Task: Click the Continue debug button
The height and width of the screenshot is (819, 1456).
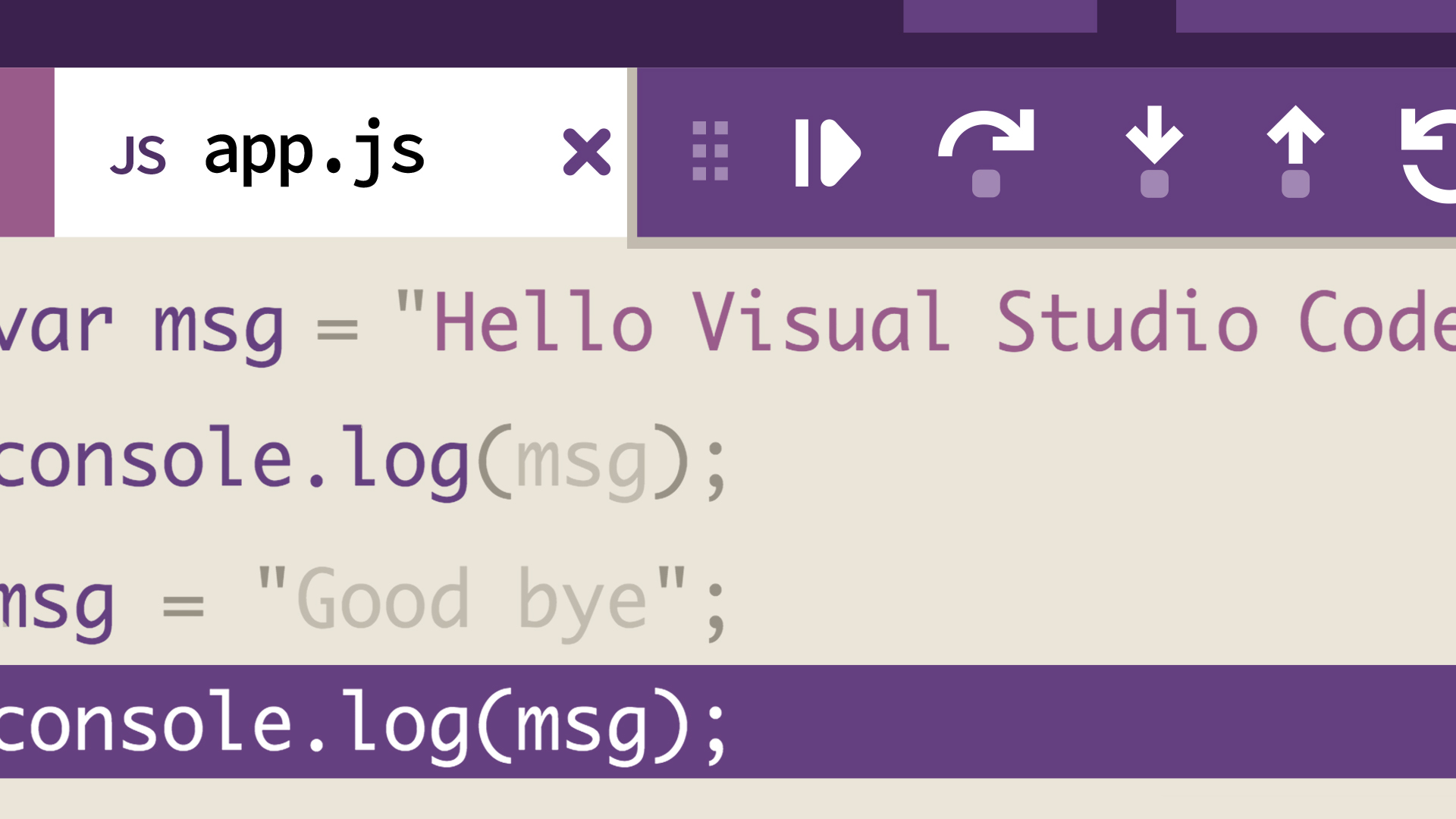Action: (x=827, y=152)
